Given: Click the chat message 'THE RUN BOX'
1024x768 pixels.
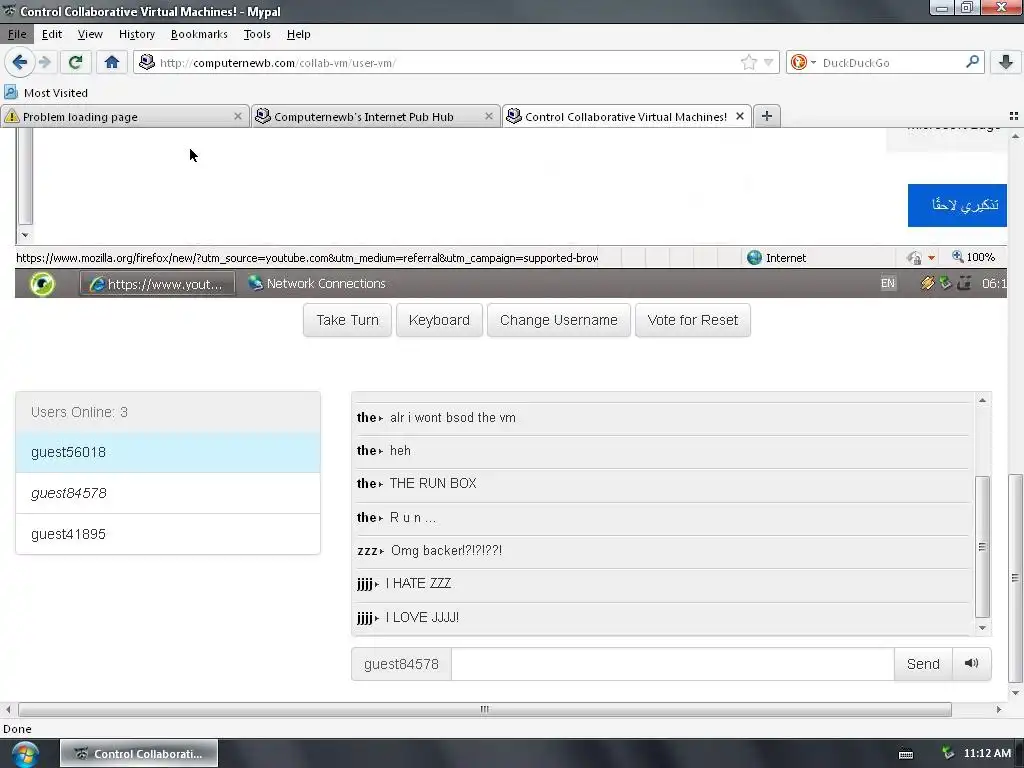Looking at the screenshot, I should tap(433, 483).
